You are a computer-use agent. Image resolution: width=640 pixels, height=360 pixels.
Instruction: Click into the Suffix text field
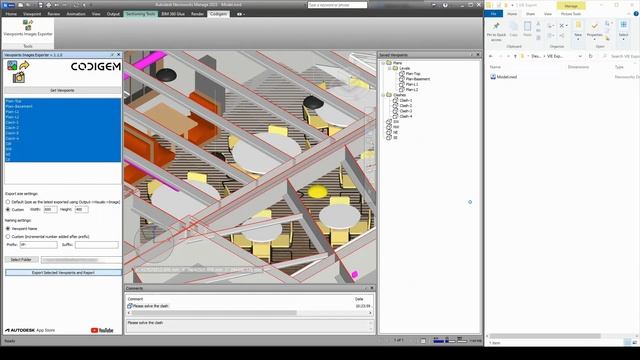click(97, 244)
